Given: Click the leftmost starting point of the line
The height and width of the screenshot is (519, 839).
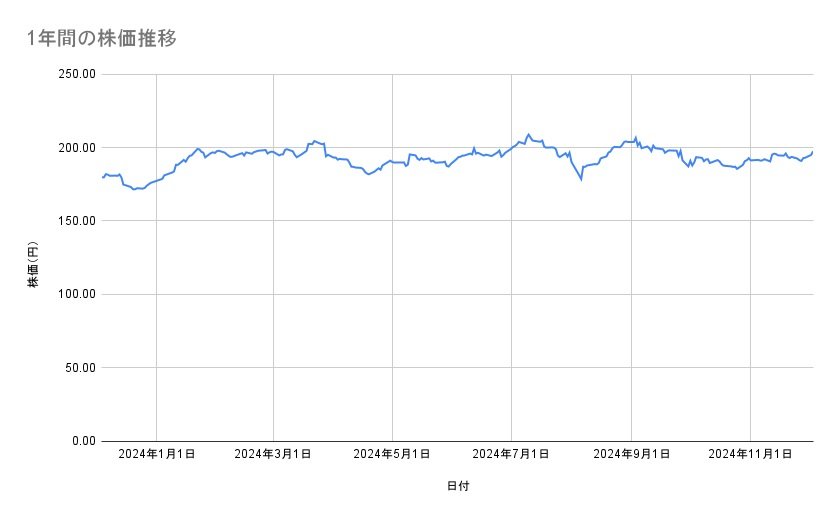Looking at the screenshot, I should pyautogui.click(x=103, y=177).
